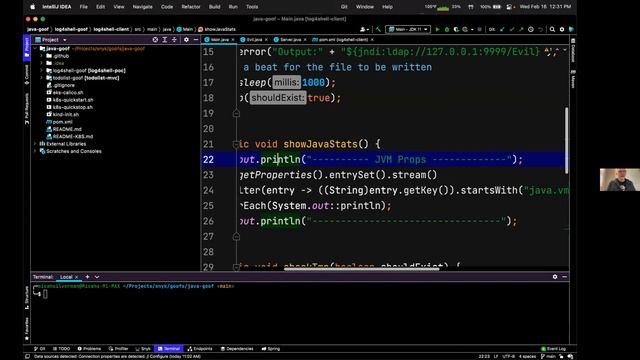Expand Scratches and Consoles node
Viewport: 640px width, 360px height.
click(x=35, y=151)
